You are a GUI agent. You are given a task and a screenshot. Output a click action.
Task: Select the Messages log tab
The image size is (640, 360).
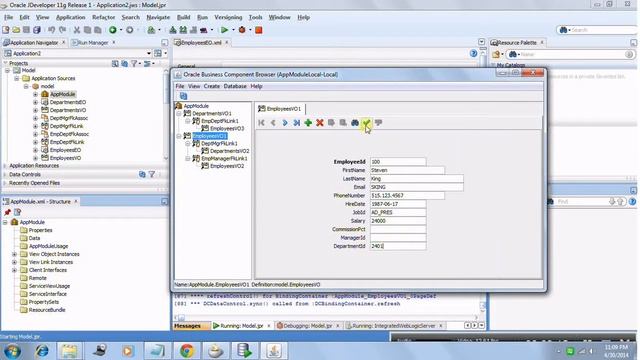point(187,326)
